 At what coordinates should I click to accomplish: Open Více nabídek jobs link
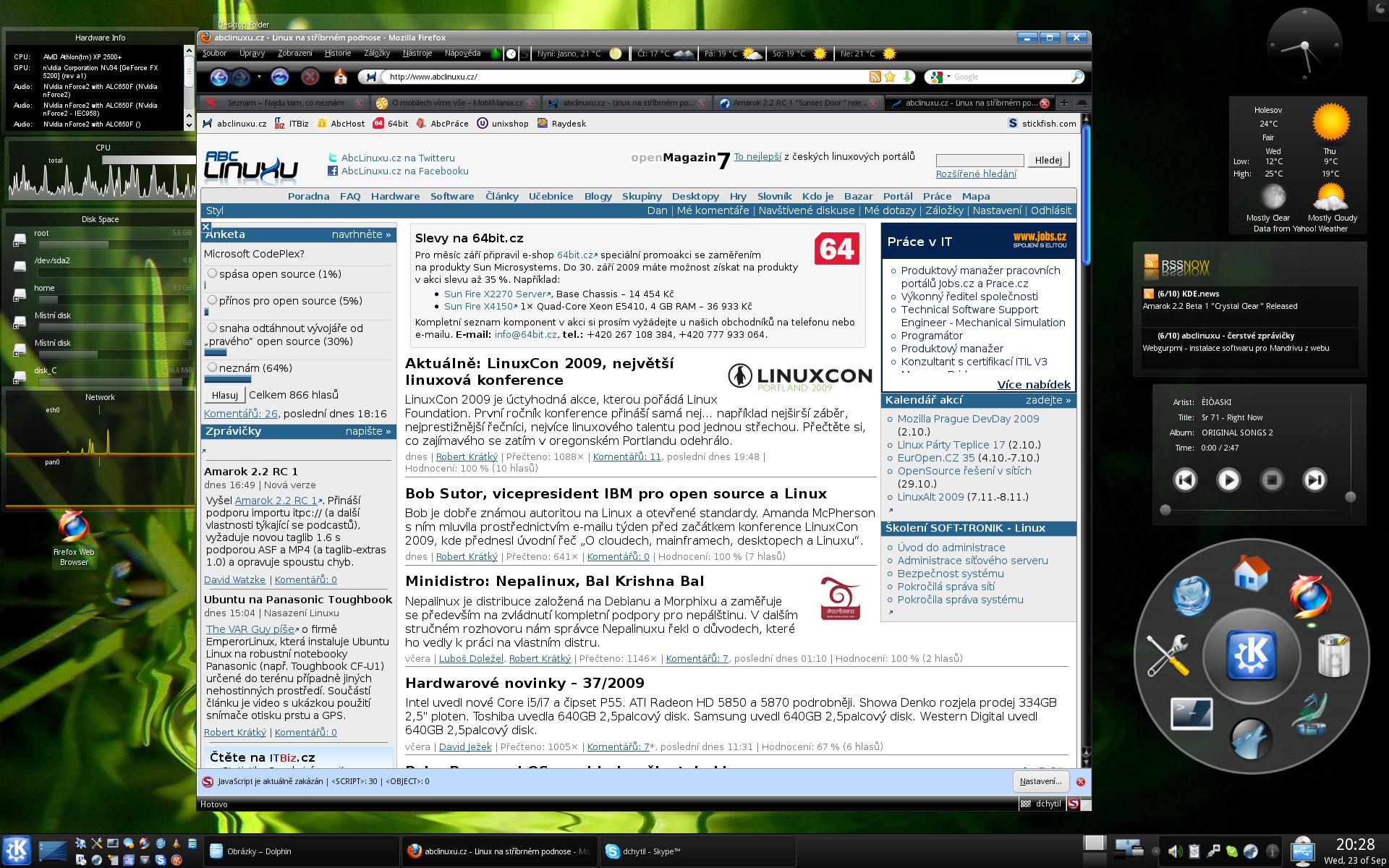tap(1034, 385)
